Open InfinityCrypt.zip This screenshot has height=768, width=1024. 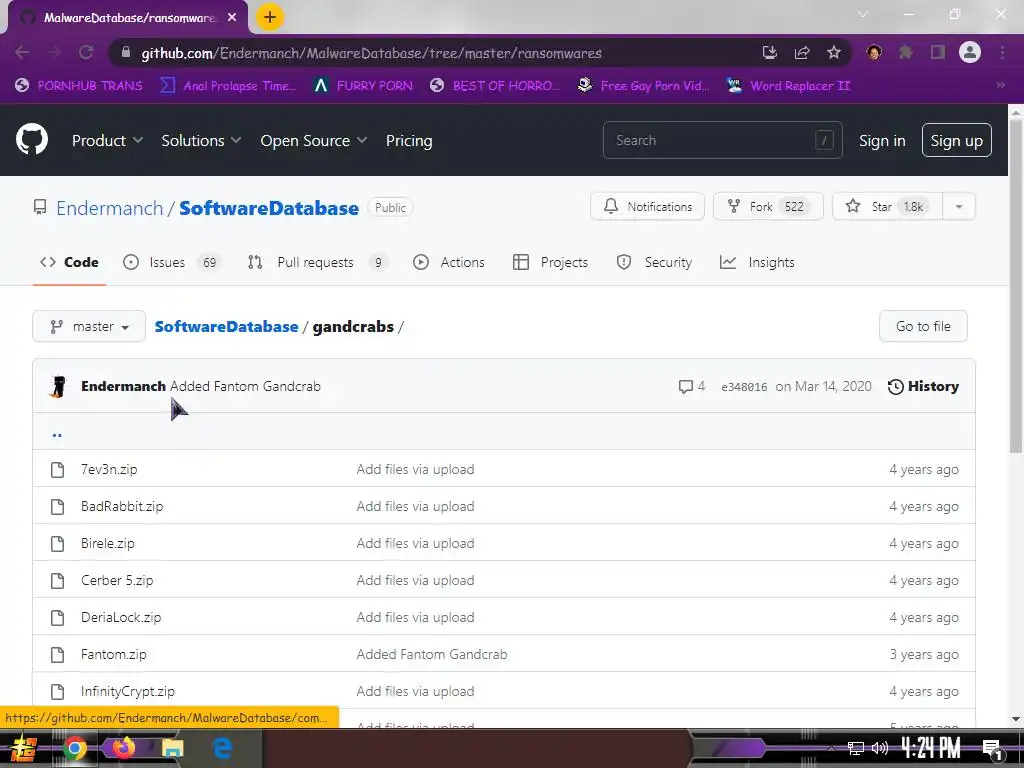pyautogui.click(x=128, y=691)
